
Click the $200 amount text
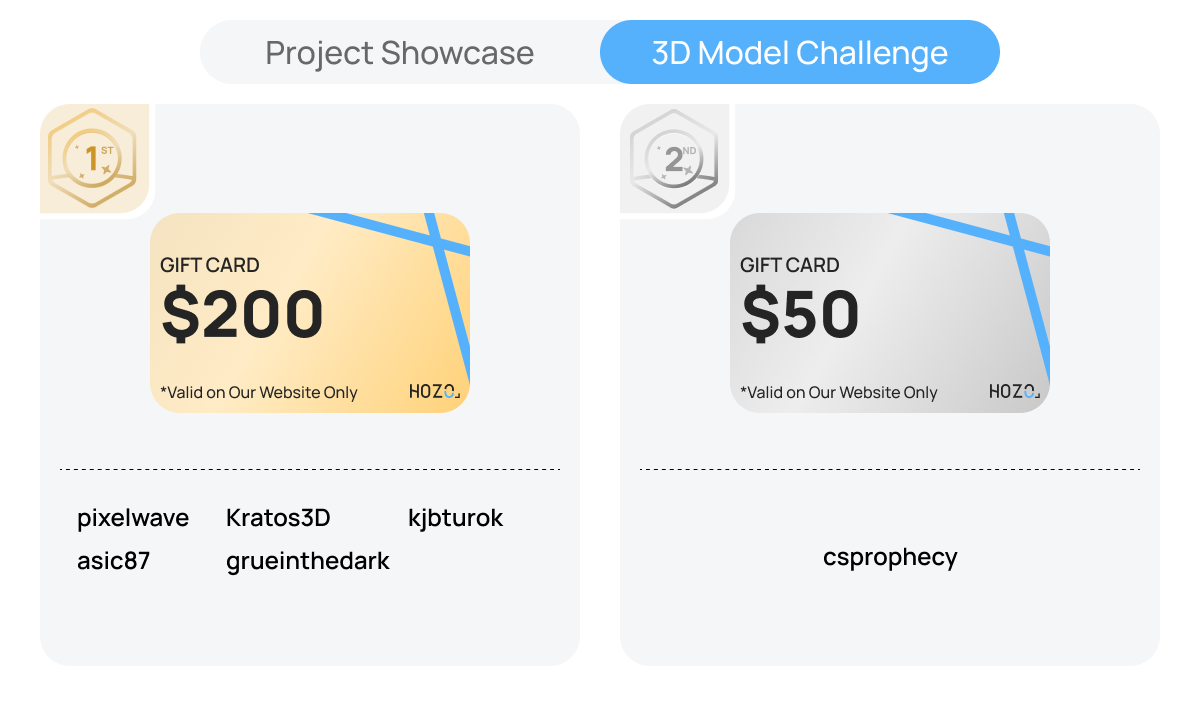click(243, 314)
